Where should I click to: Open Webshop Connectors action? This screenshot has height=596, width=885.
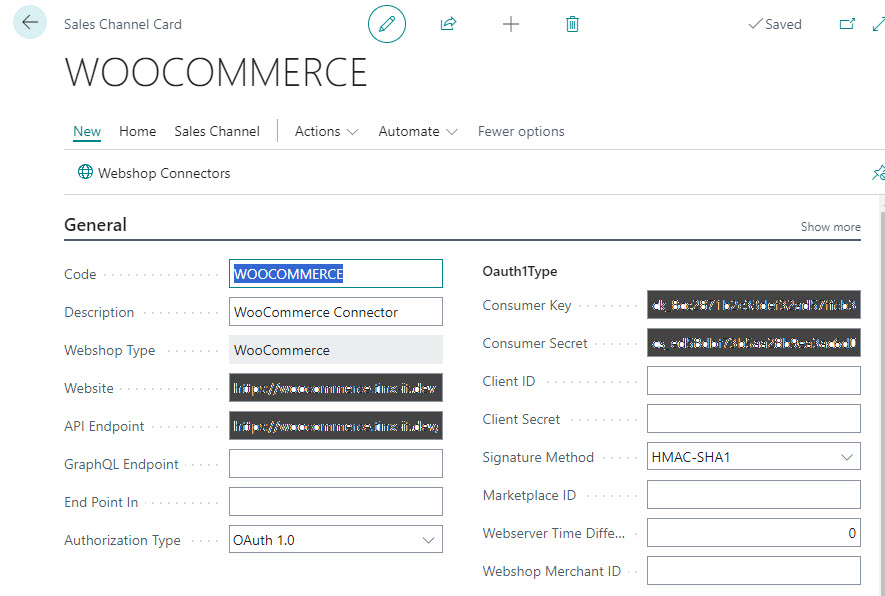click(154, 173)
